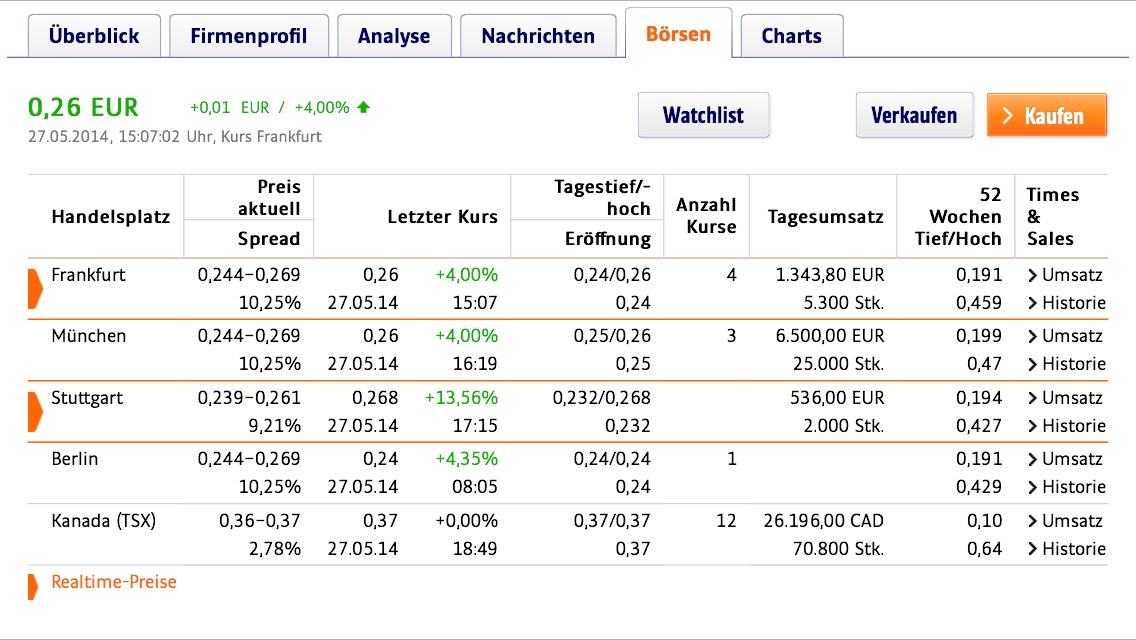The width and height of the screenshot is (1136, 640).
Task: Switch to the Überblick tab
Action: point(94,37)
